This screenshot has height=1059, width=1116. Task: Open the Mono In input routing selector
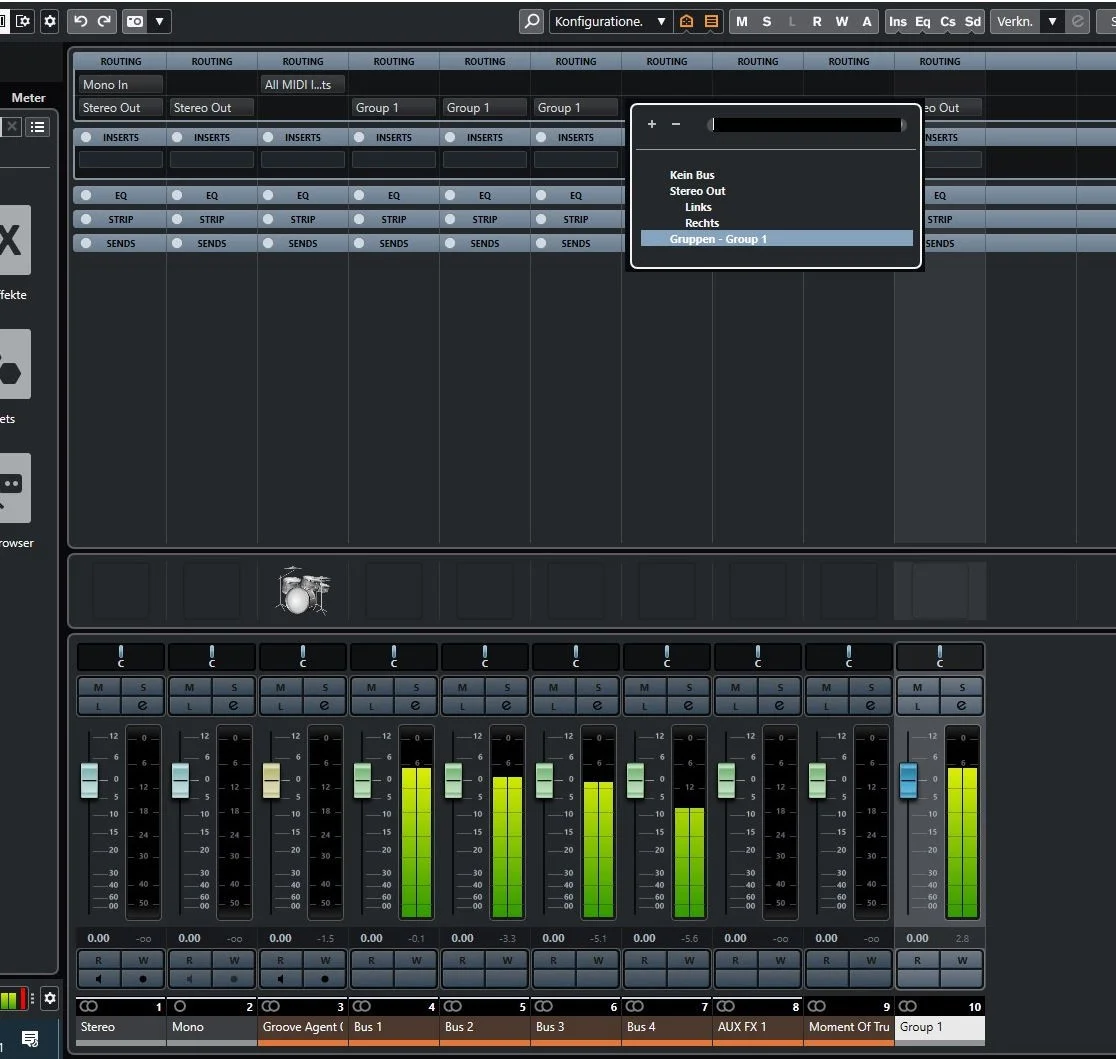[x=121, y=85]
